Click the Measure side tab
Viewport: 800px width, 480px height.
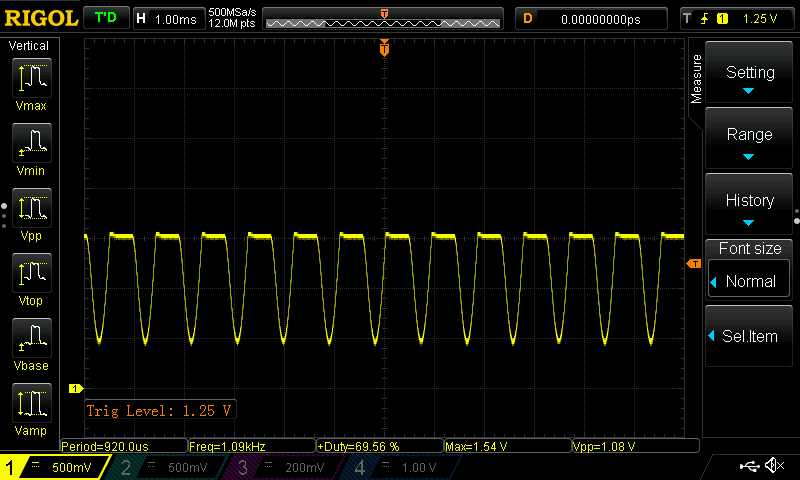tap(696, 79)
